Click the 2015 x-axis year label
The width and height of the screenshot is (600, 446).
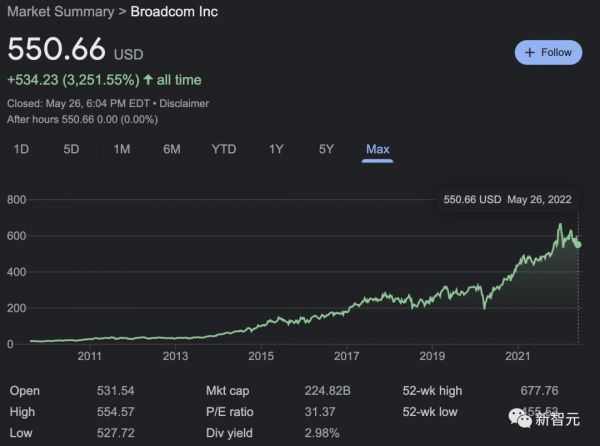(261, 356)
